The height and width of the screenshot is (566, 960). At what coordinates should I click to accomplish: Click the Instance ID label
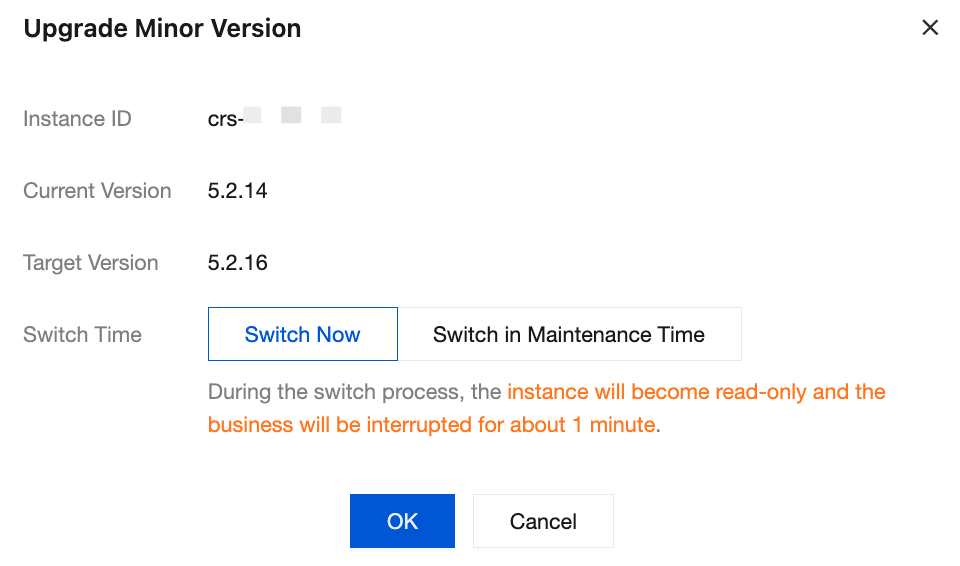pos(77,119)
